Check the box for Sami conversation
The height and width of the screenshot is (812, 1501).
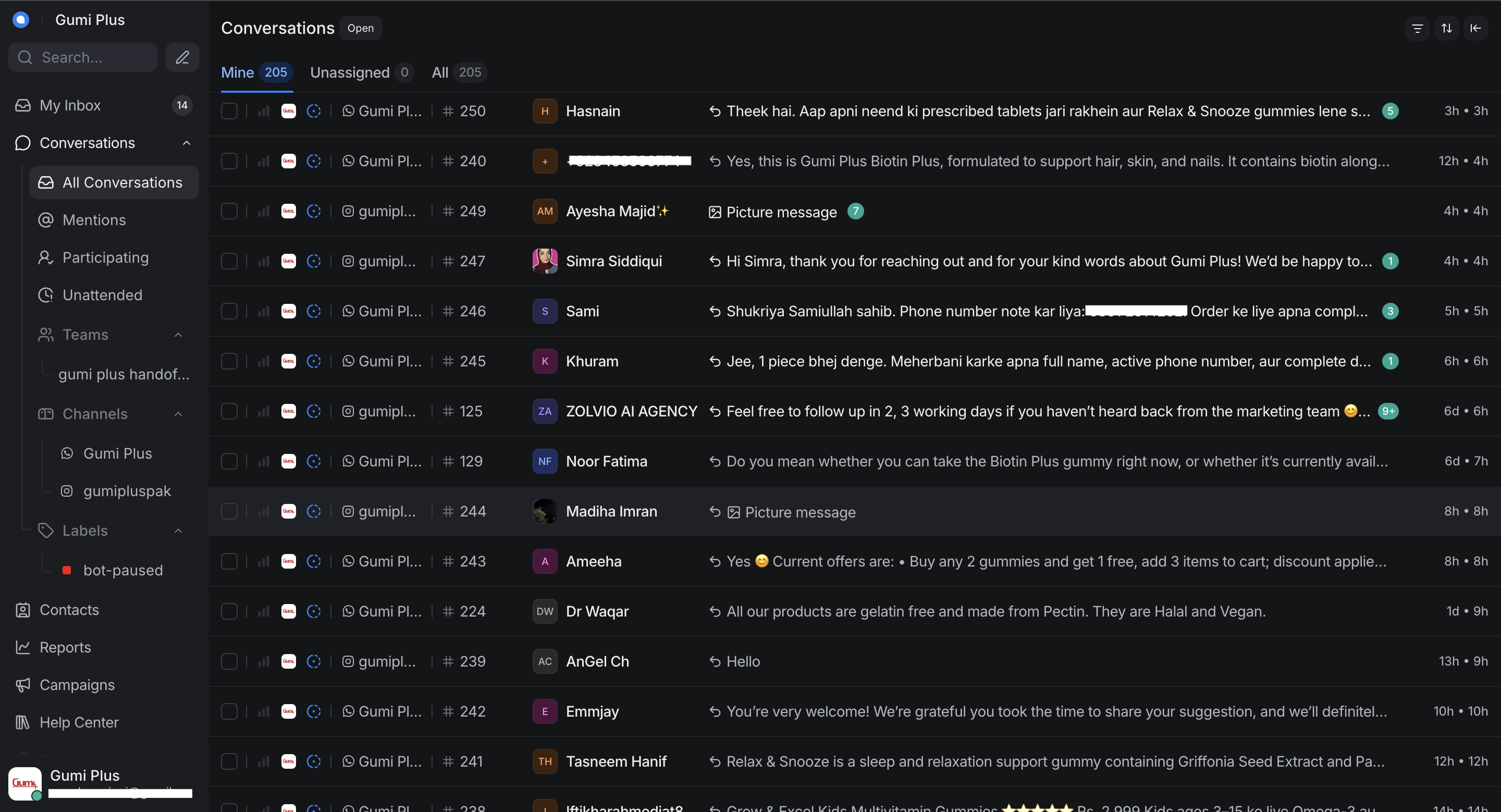[x=229, y=311]
